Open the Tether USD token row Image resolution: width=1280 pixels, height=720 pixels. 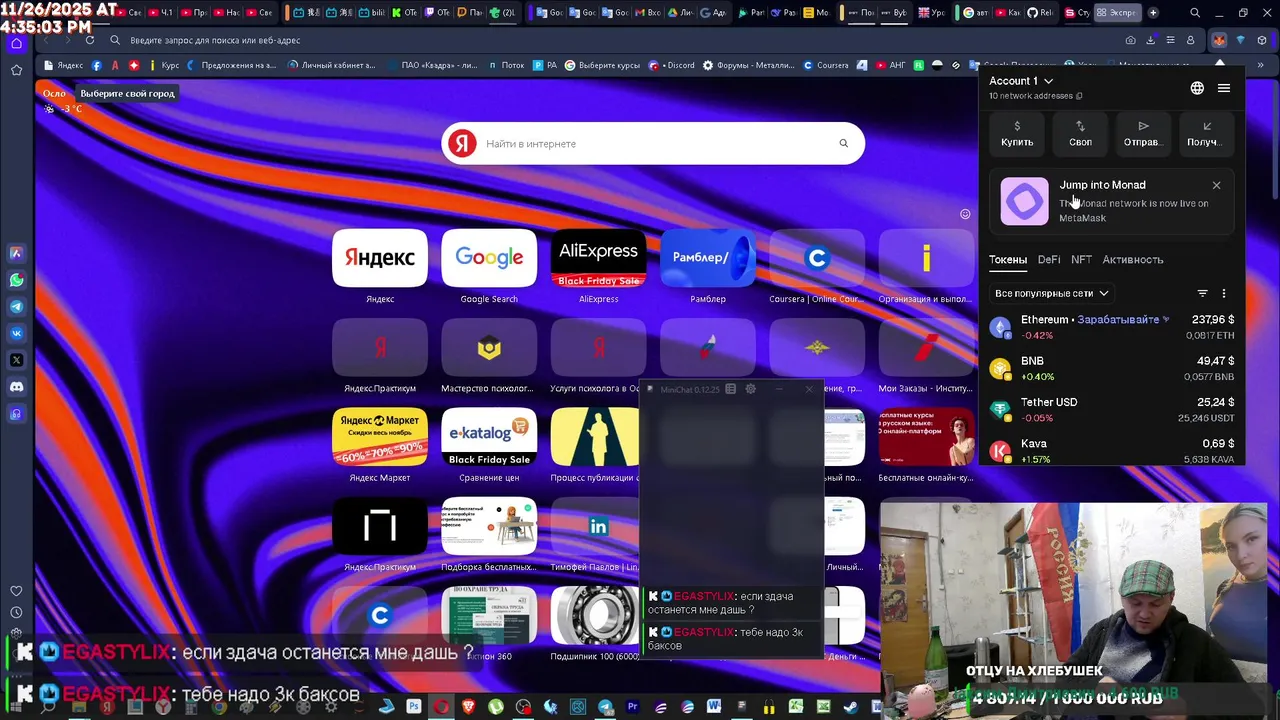[1111, 410]
